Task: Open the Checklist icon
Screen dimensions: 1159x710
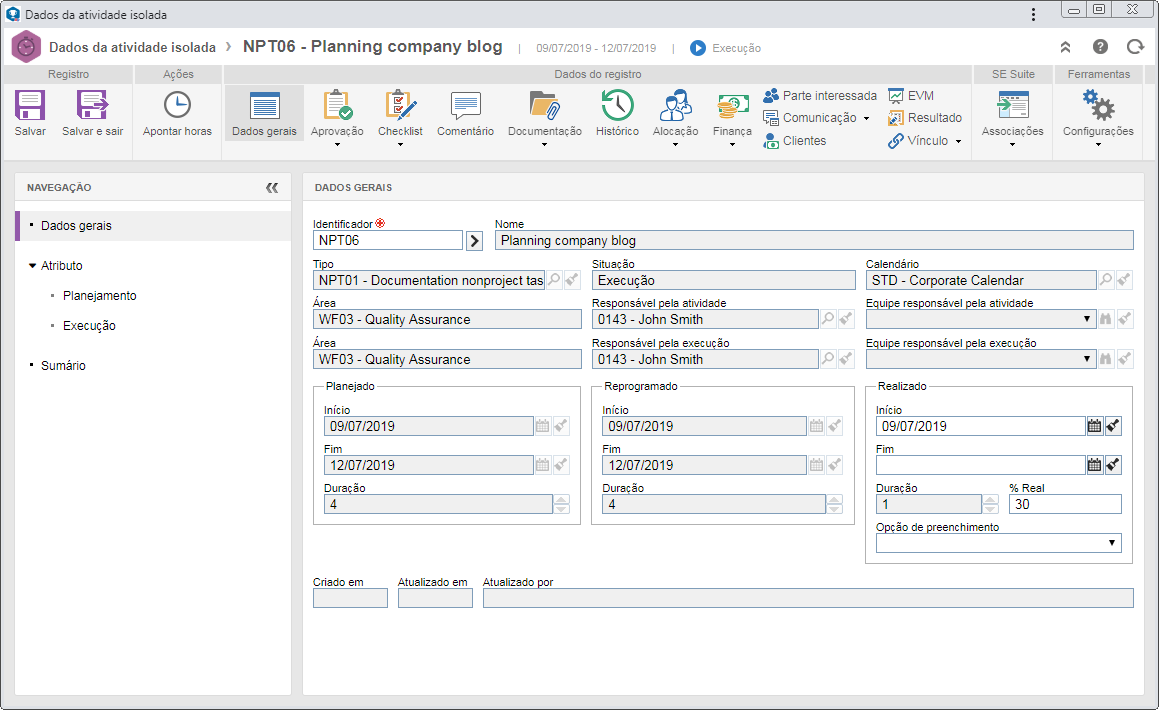Action: 400,106
